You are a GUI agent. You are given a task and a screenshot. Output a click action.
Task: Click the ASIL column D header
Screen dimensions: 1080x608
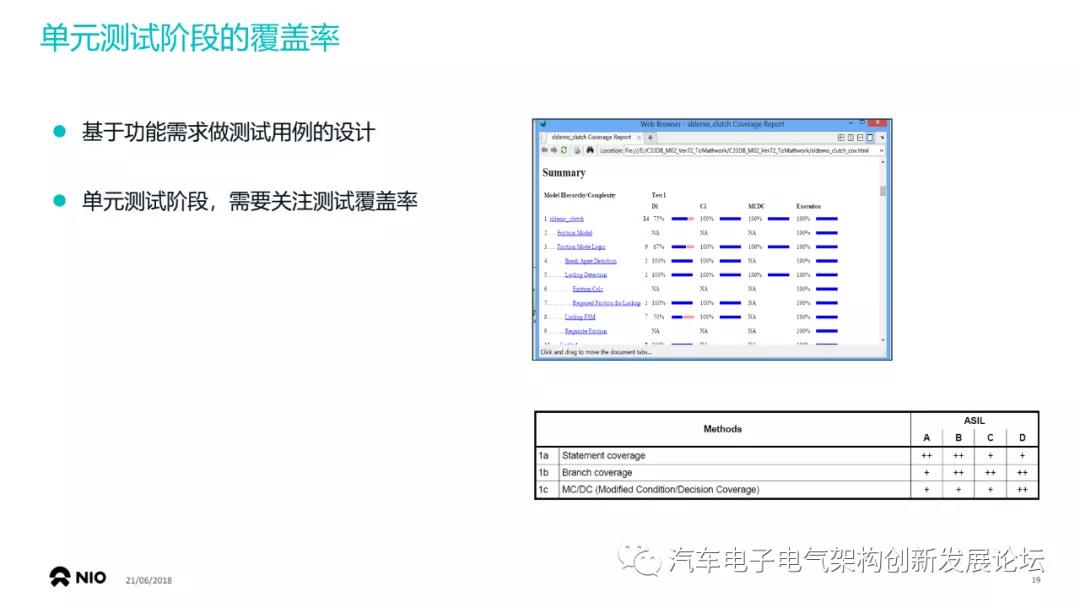pyautogui.click(x=1022, y=438)
